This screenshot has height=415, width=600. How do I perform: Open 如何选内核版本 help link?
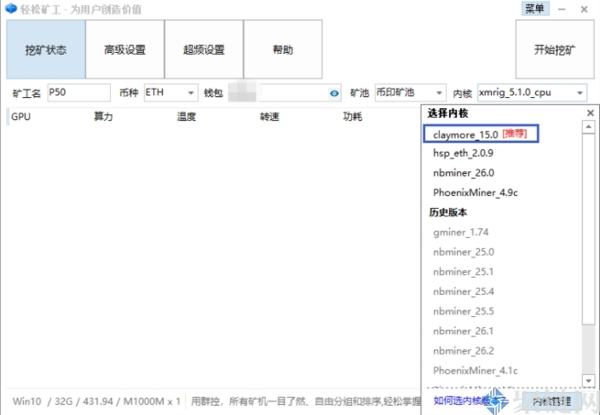(470, 401)
